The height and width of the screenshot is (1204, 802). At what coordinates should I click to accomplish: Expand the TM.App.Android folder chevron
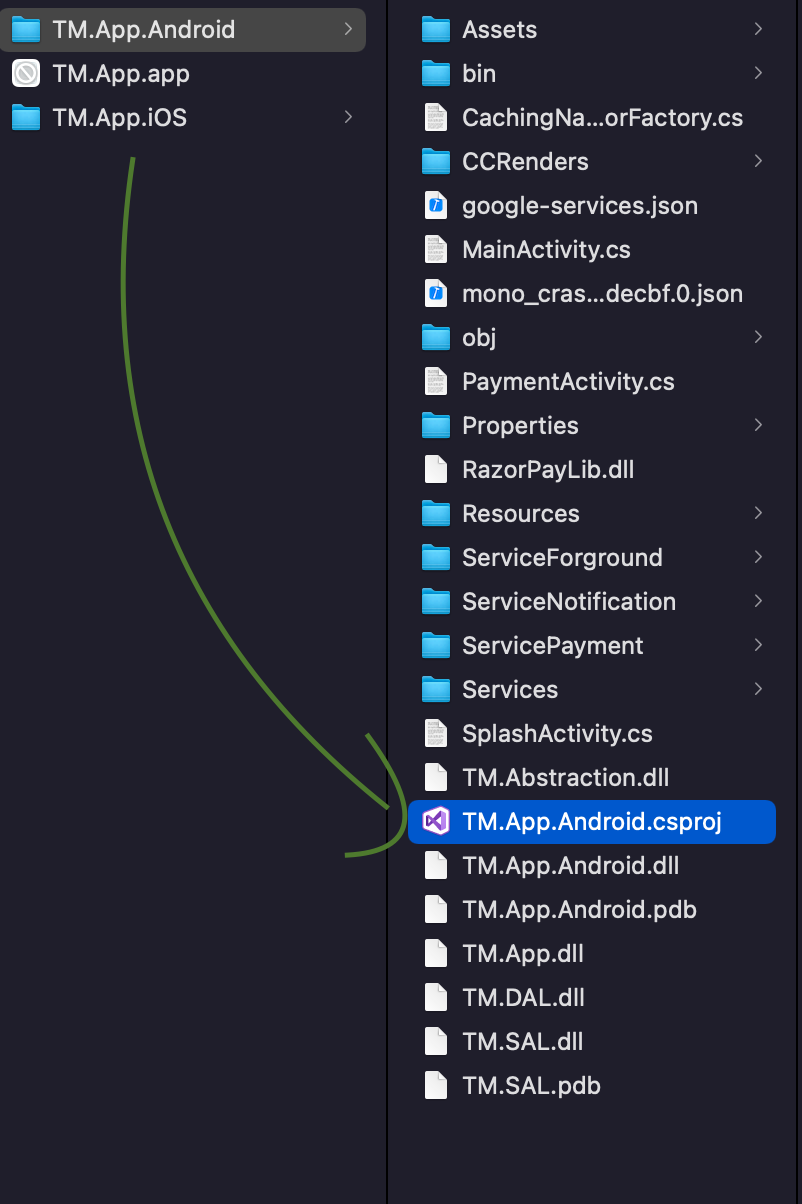coord(348,29)
